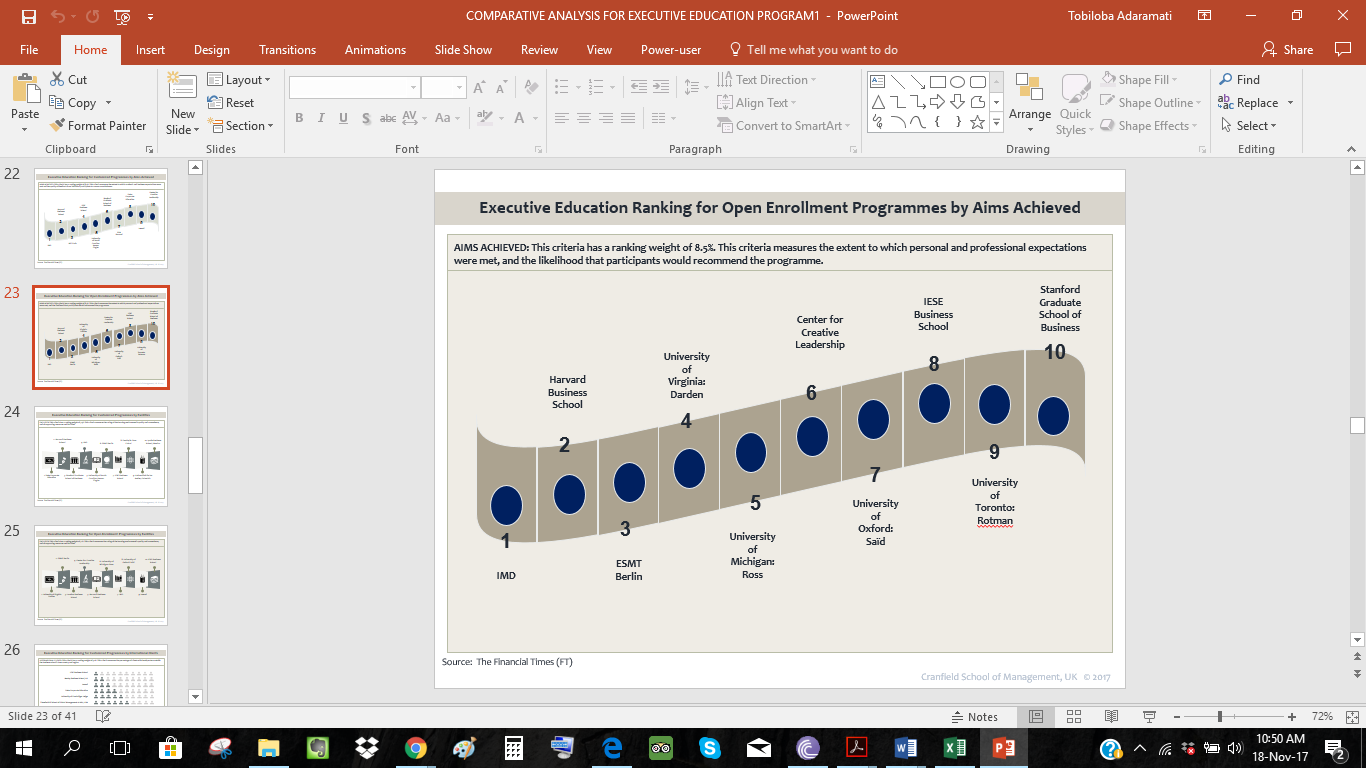The height and width of the screenshot is (768, 1366).
Task: Click the Notes button in status bar
Action: pos(974,717)
